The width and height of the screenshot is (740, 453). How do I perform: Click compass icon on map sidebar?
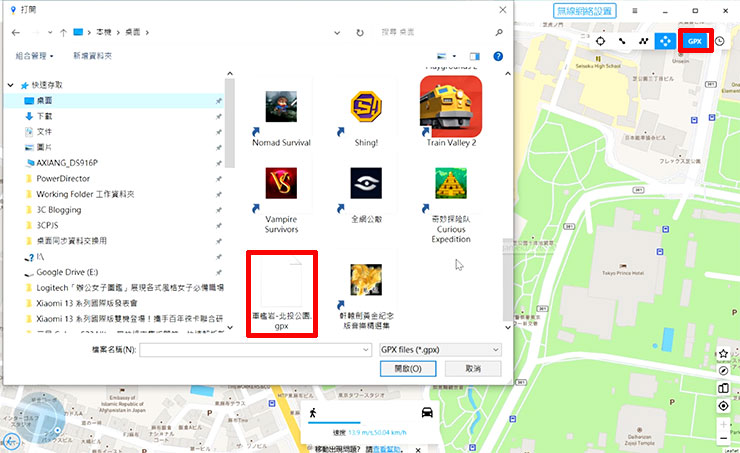[723, 370]
